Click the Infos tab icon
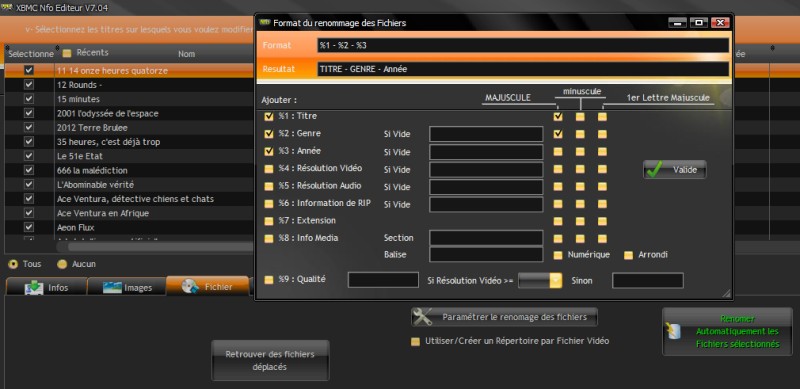 click(x=35, y=287)
